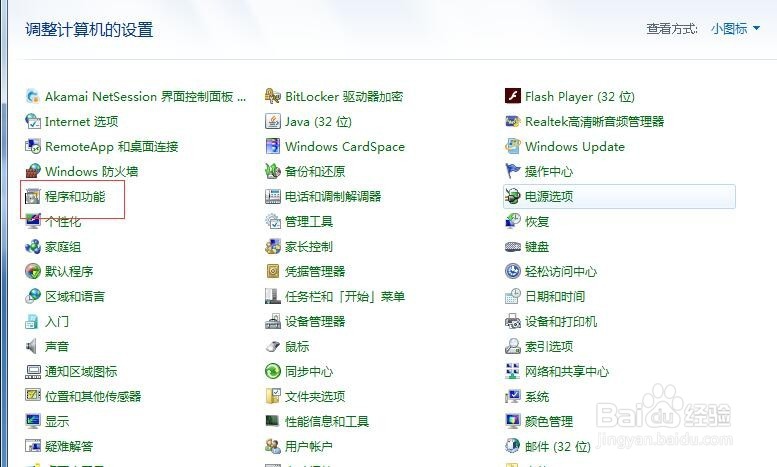Open the Windows Update icon
The image size is (777, 467).
512,146
